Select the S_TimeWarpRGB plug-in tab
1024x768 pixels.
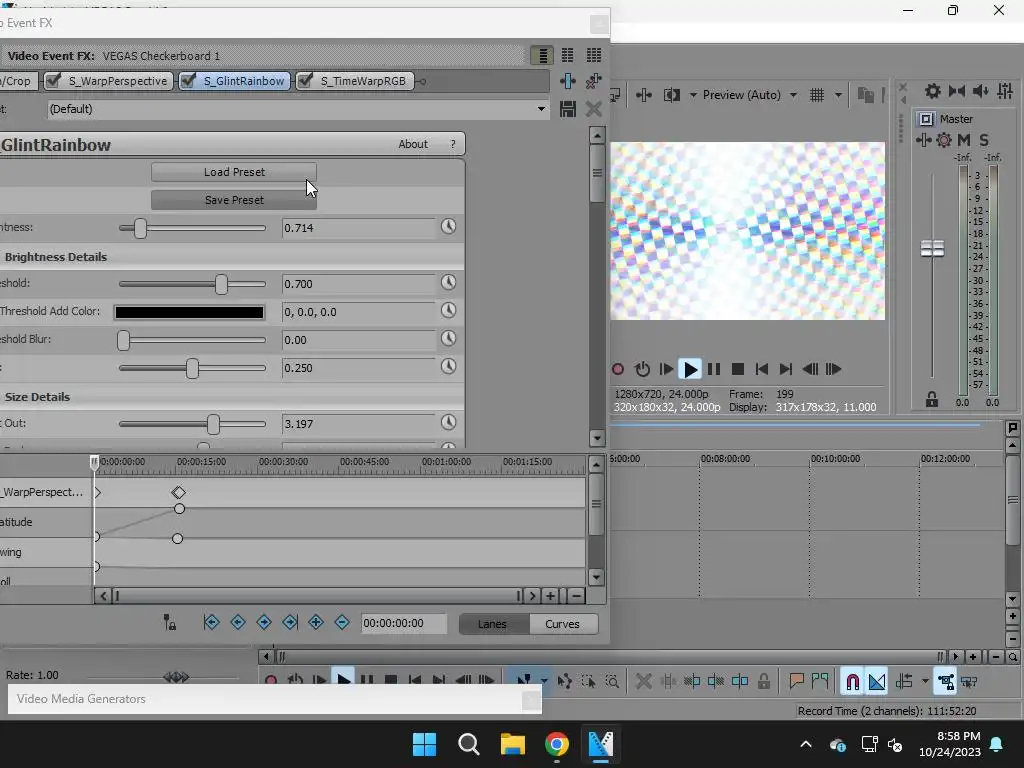[362, 81]
